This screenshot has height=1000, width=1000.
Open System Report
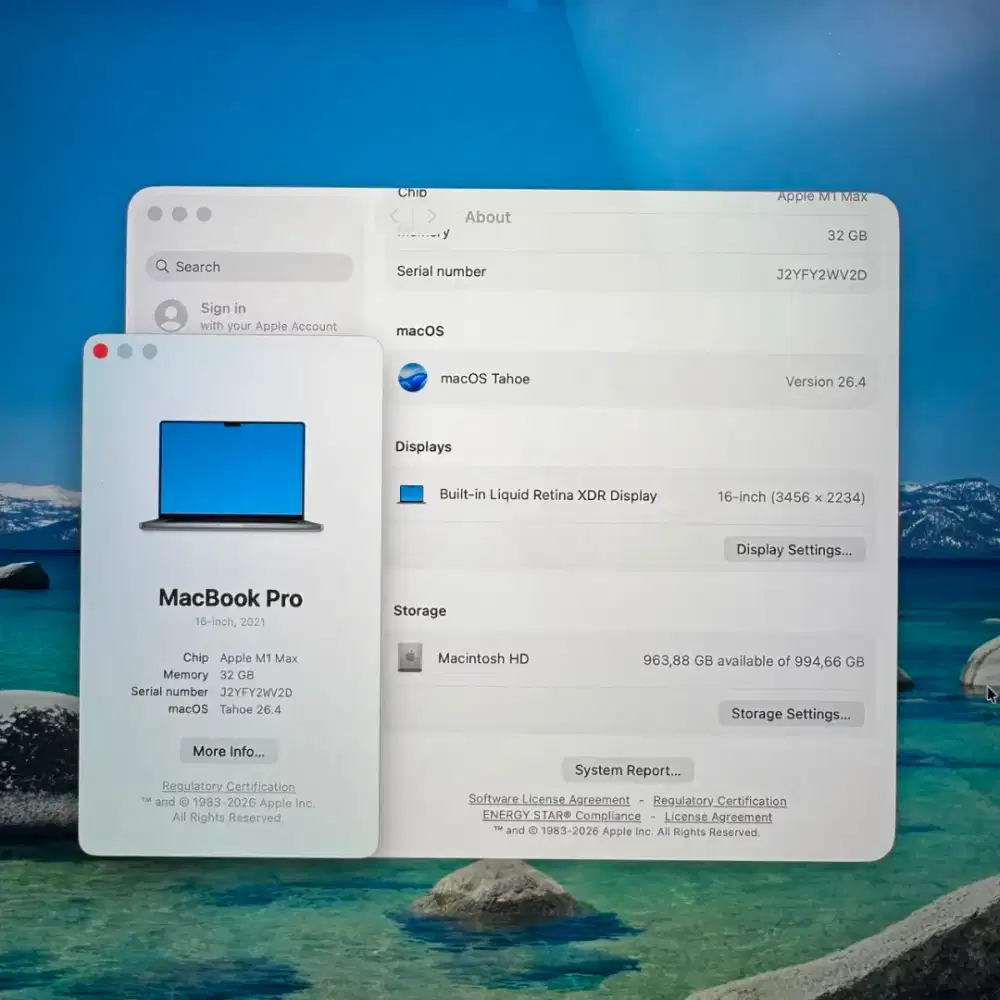tap(628, 770)
